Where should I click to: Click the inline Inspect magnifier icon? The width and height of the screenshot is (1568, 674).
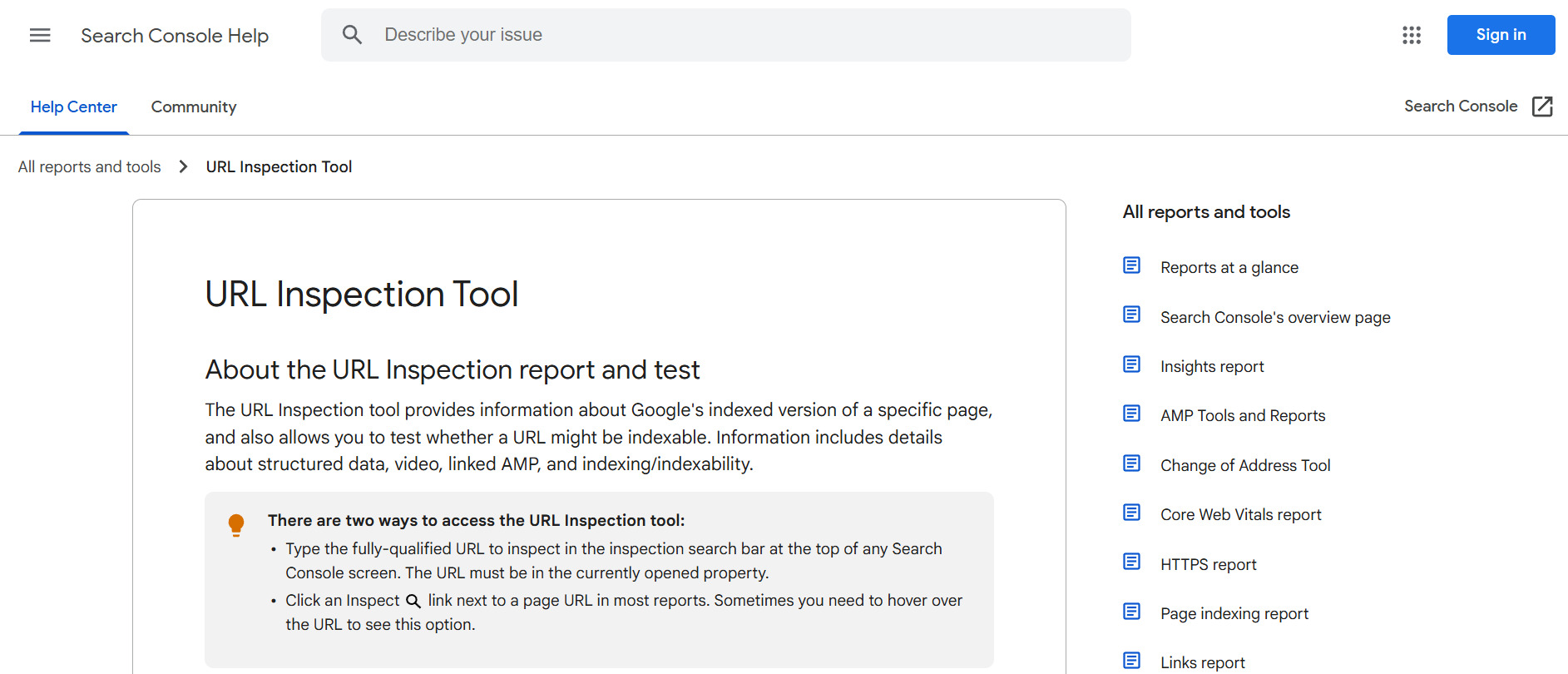click(413, 601)
